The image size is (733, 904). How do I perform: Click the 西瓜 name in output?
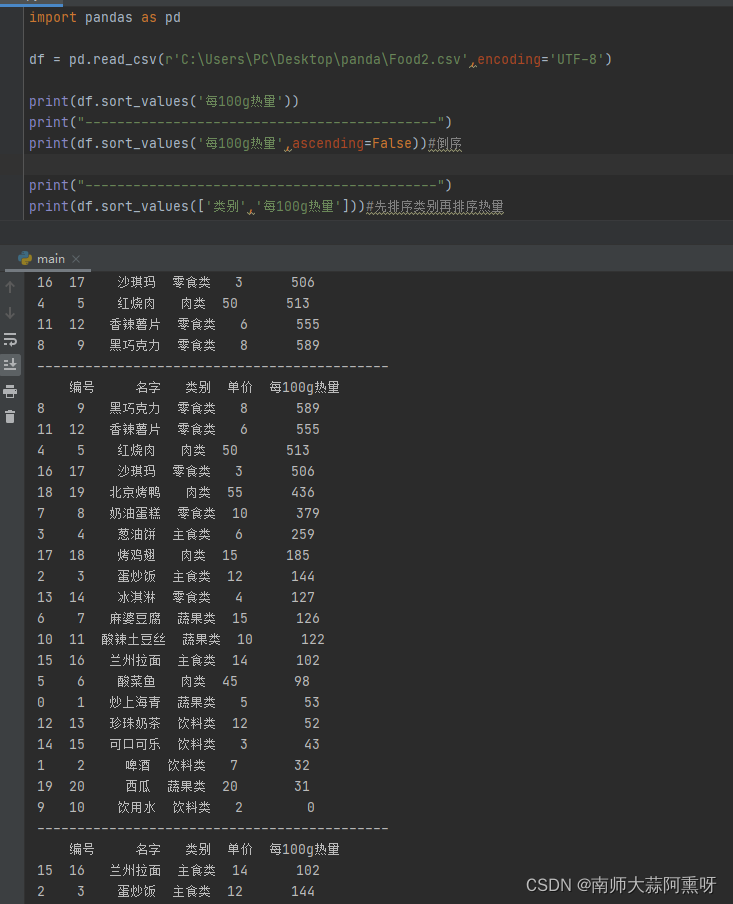[x=138, y=786]
